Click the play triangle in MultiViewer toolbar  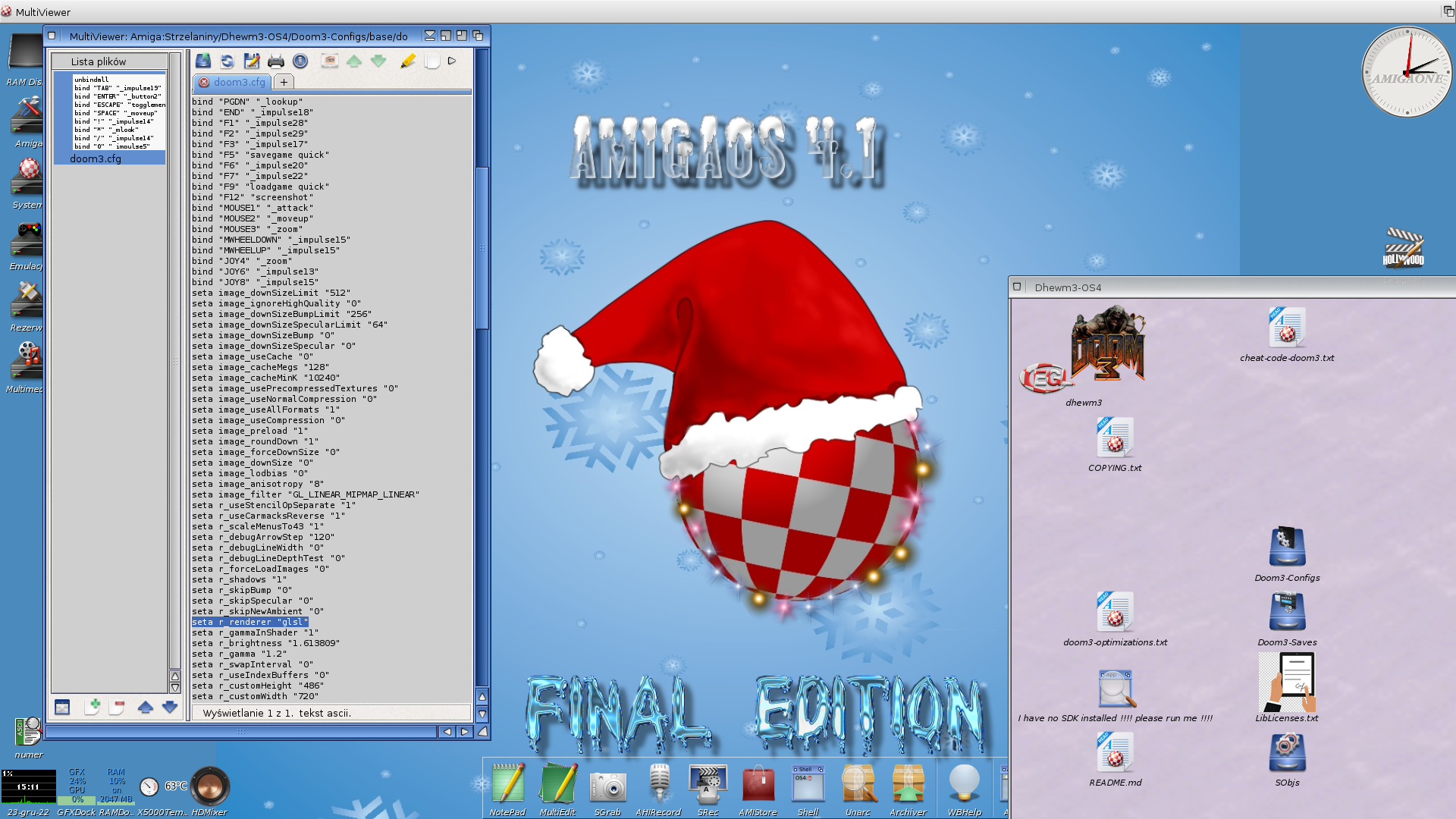click(452, 61)
